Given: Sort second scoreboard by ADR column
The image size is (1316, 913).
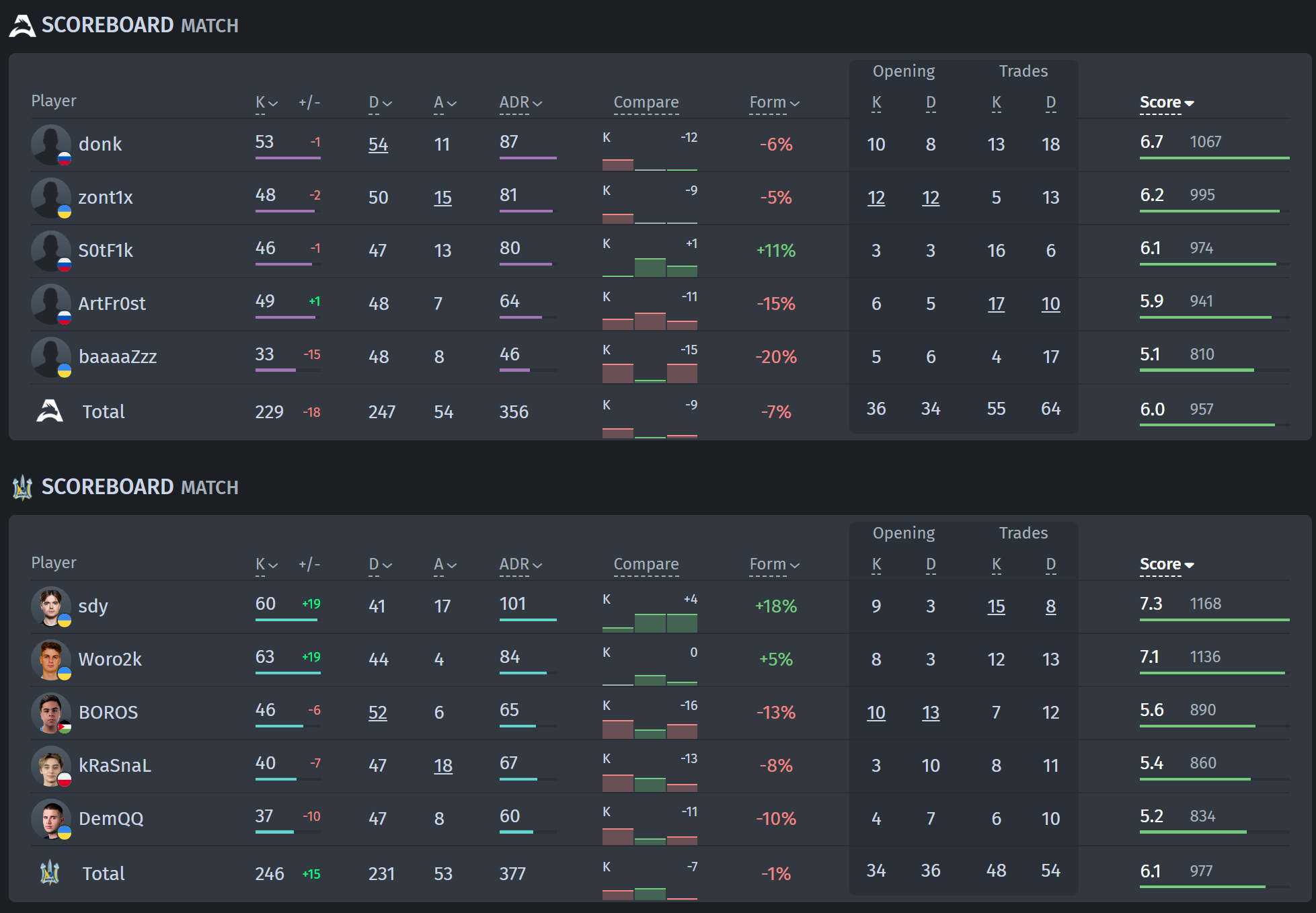Looking at the screenshot, I should click(x=520, y=565).
